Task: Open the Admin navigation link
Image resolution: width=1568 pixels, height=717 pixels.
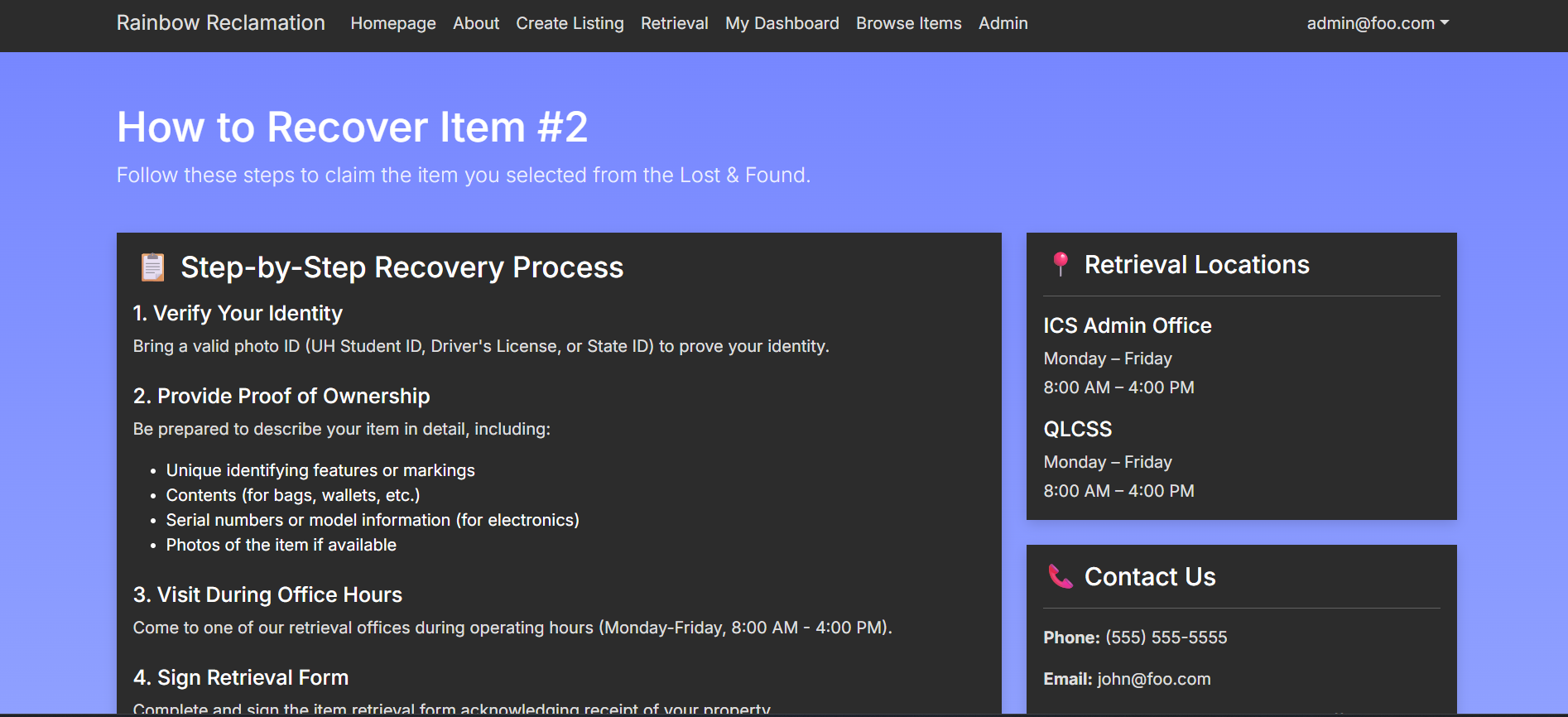Action: pos(1003,23)
